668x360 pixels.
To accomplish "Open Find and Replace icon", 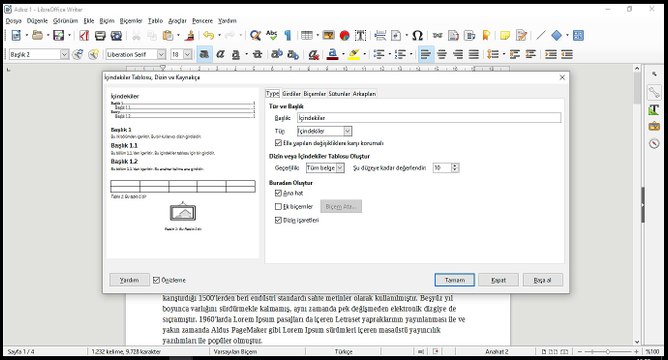I will coord(255,35).
